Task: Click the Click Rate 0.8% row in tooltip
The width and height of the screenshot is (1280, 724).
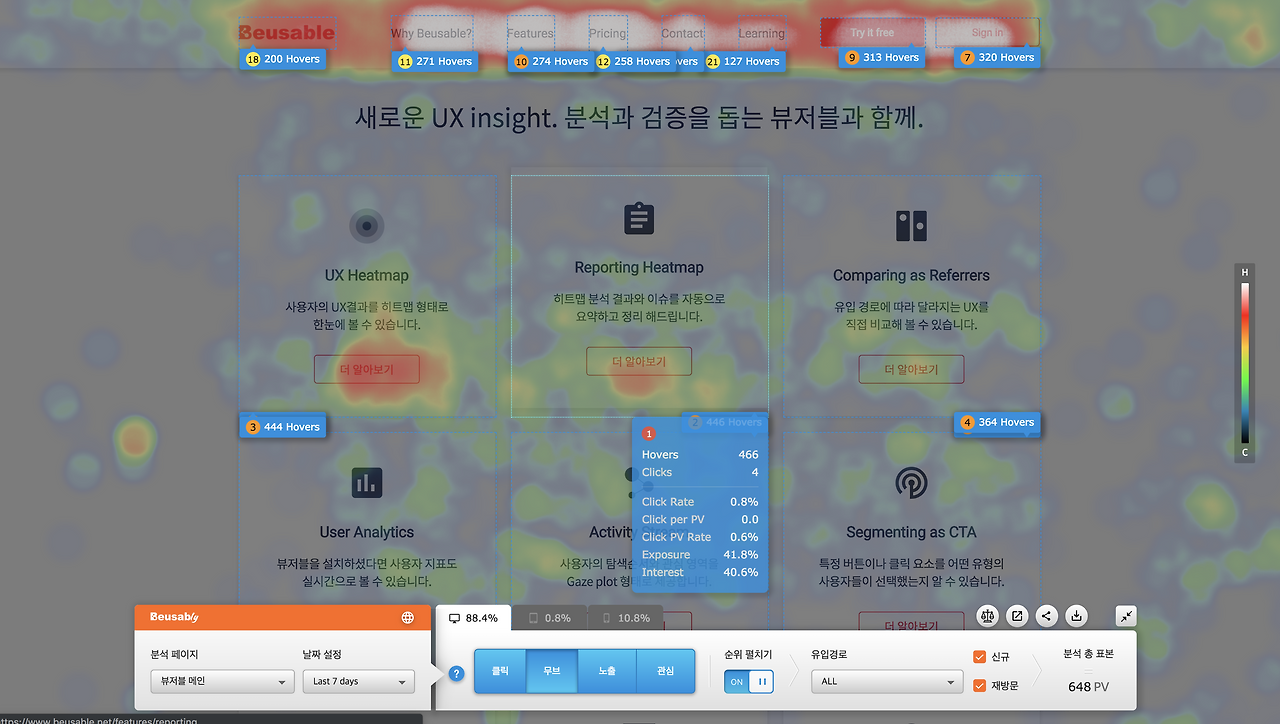Action: [x=700, y=502]
